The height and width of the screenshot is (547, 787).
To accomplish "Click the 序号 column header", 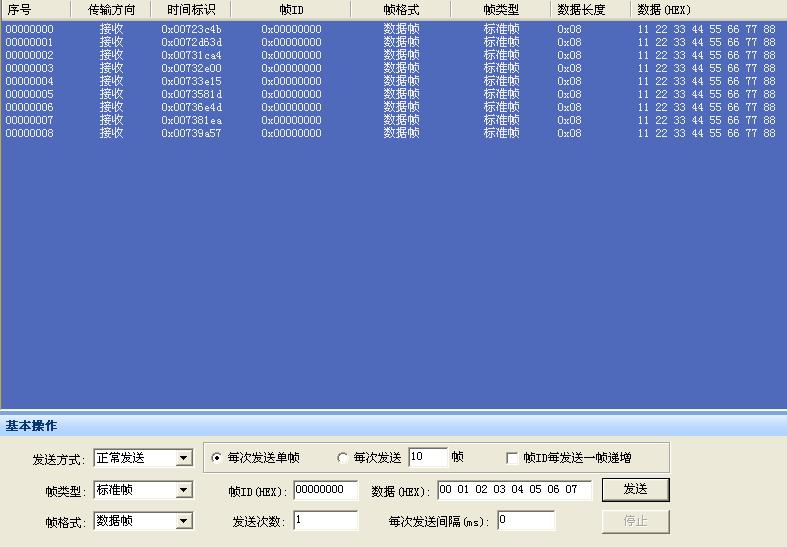I will pos(36,10).
